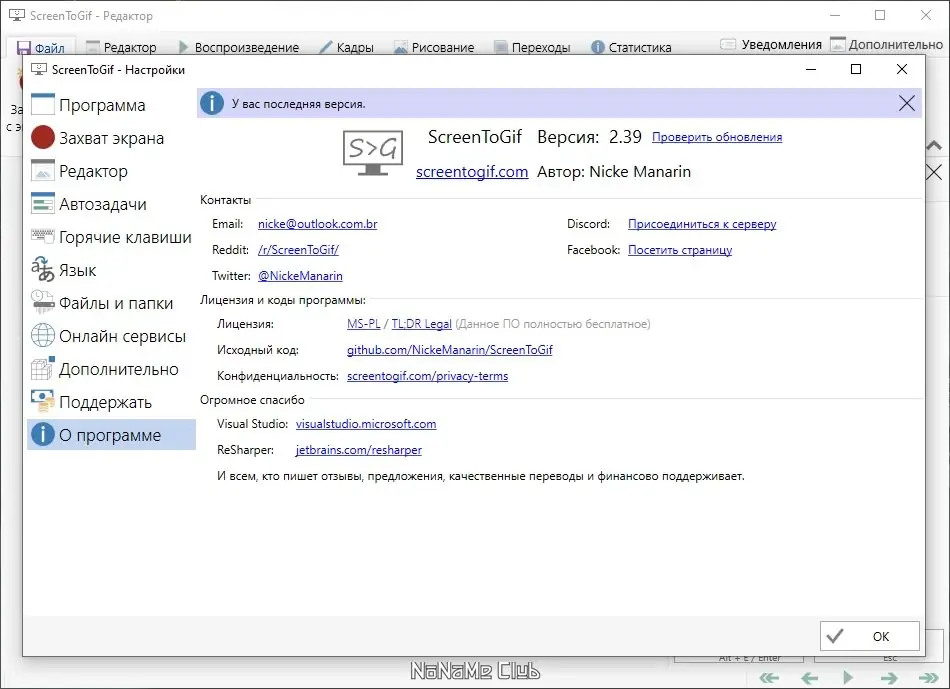Click Присоединиться к серверу Discord link
Image resolution: width=950 pixels, height=689 pixels.
coord(702,224)
